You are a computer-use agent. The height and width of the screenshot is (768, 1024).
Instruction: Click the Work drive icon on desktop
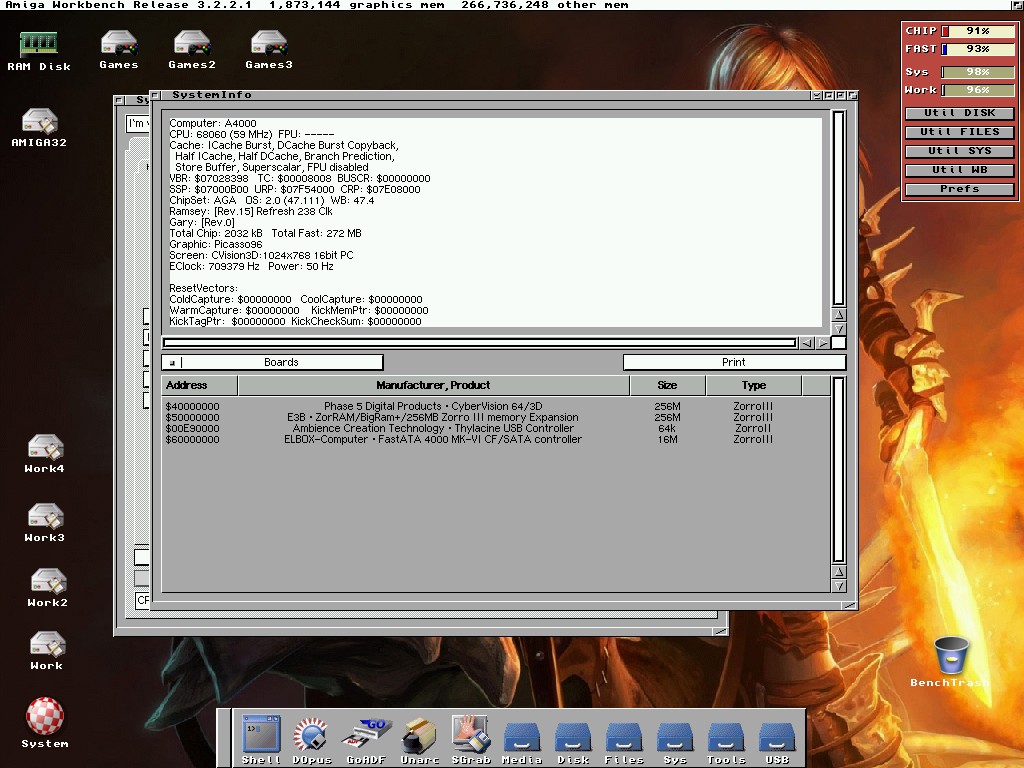pyautogui.click(x=46, y=650)
